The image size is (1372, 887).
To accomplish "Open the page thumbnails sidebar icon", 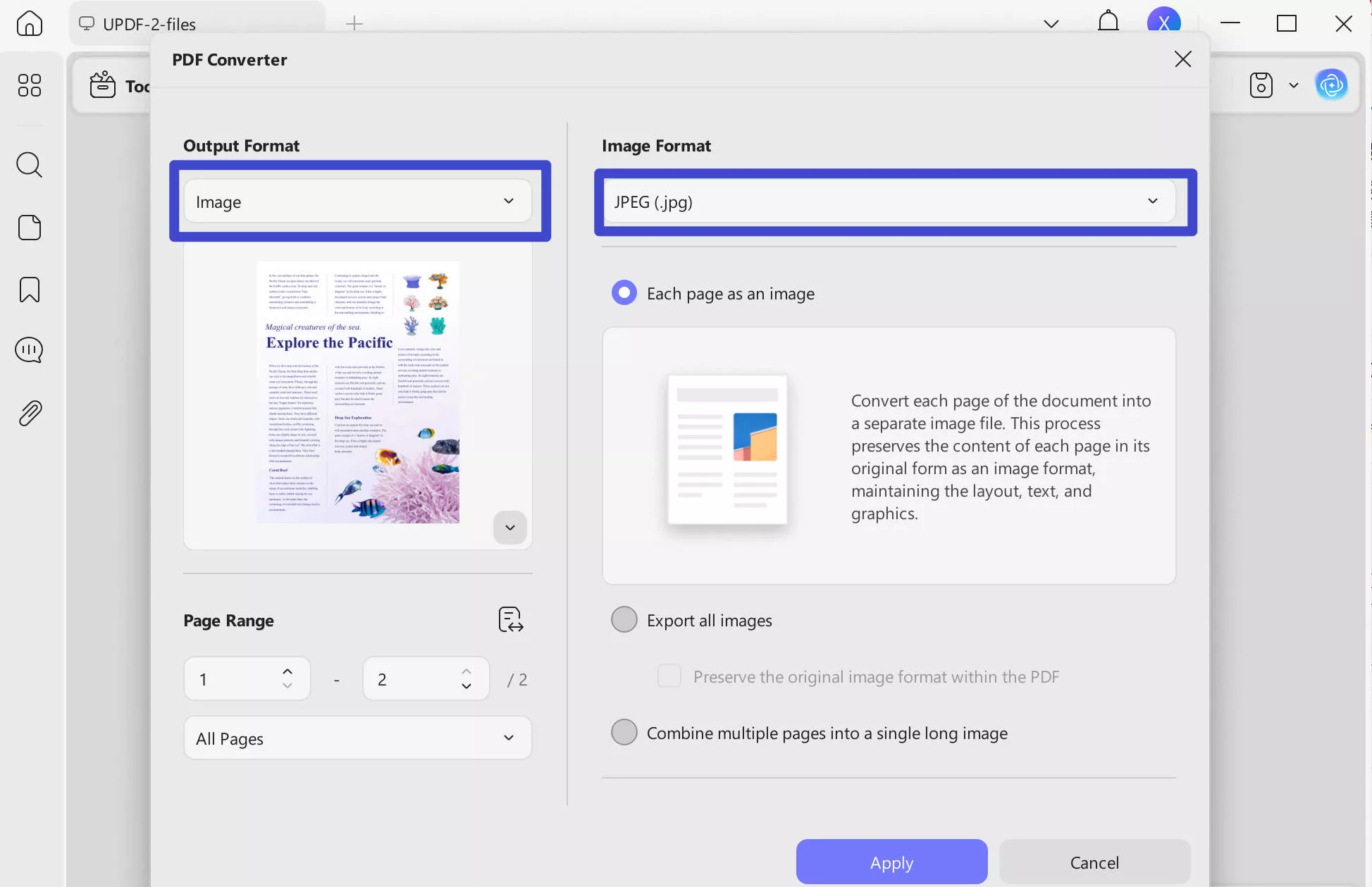I will pyautogui.click(x=29, y=227).
